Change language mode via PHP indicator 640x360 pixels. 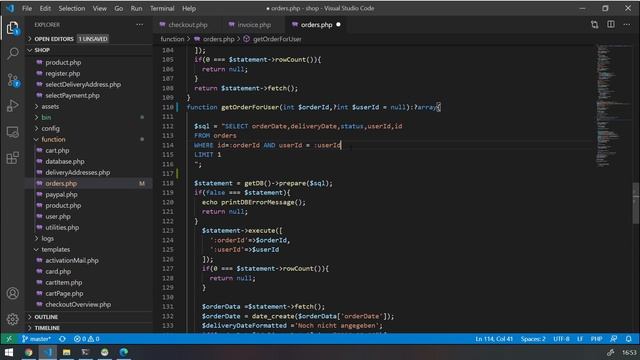(x=596, y=339)
